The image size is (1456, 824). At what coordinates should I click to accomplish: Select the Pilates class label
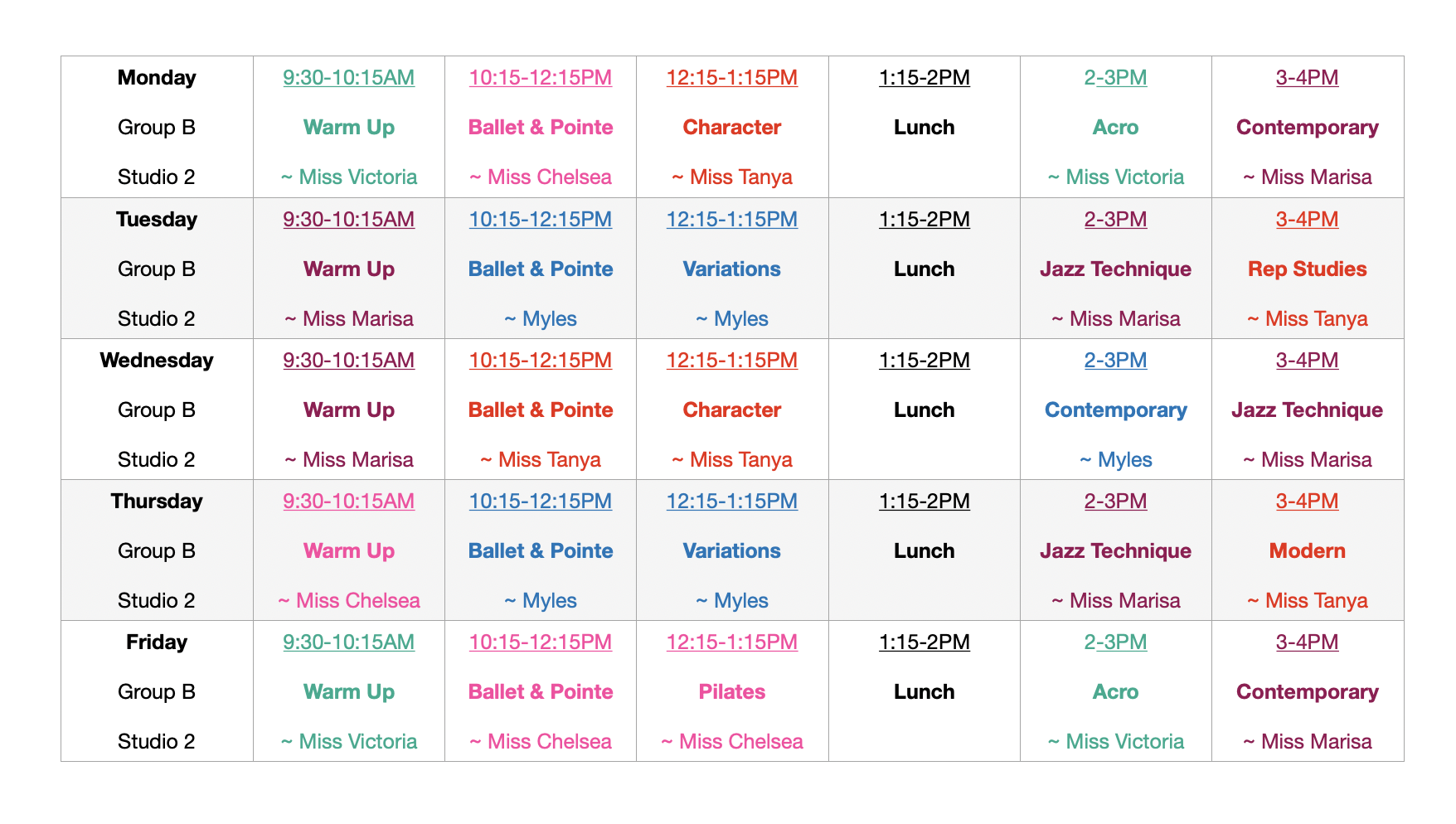[x=731, y=692]
